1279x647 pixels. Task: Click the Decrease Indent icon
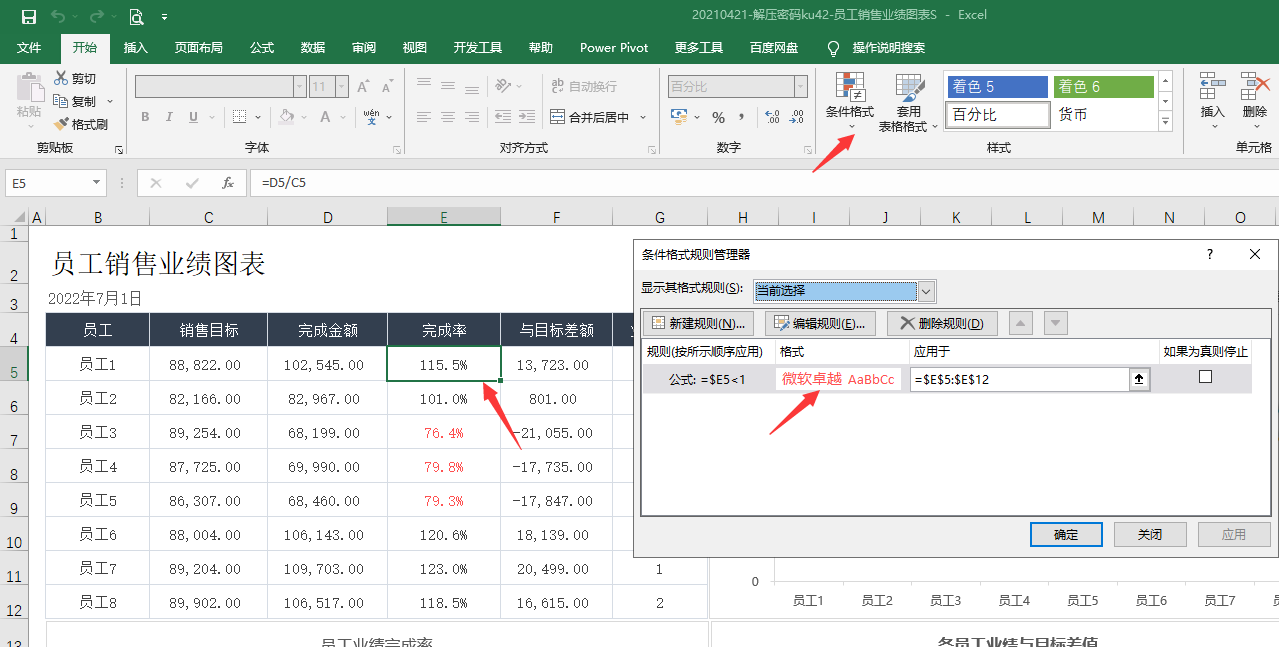pyautogui.click(x=502, y=117)
